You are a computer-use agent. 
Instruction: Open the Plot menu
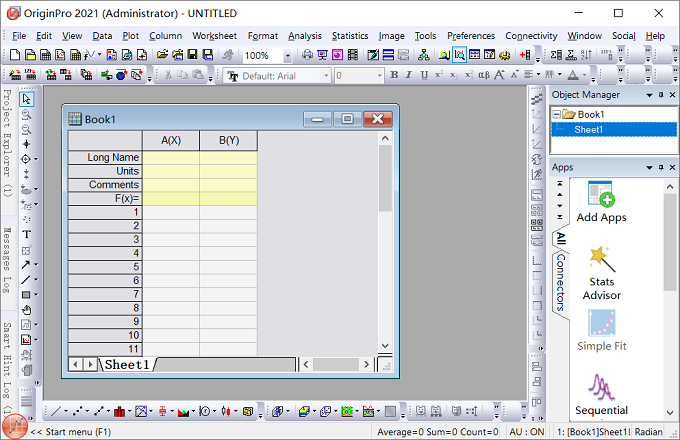tap(131, 36)
